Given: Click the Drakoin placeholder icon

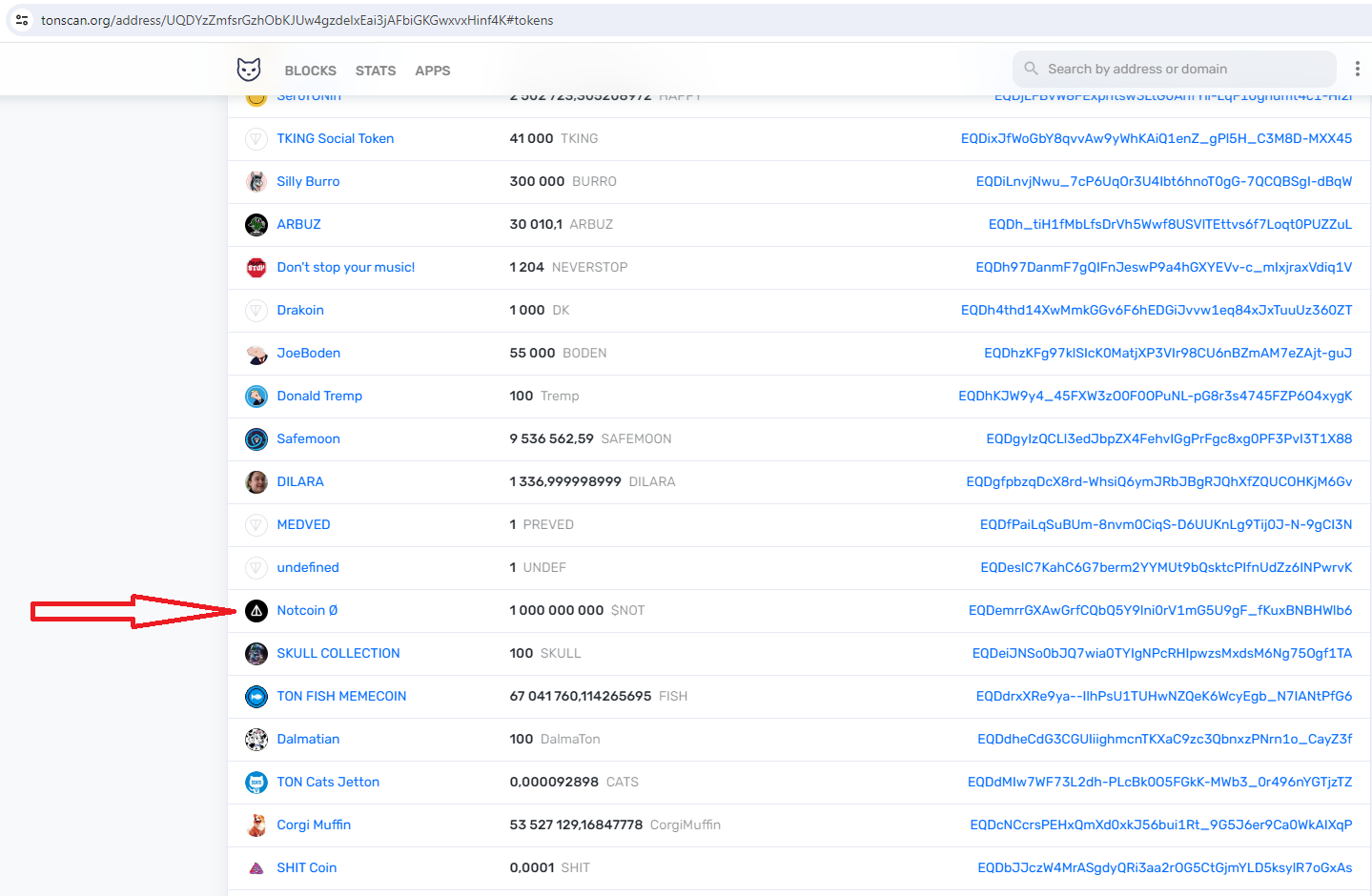Looking at the screenshot, I should coord(256,311).
